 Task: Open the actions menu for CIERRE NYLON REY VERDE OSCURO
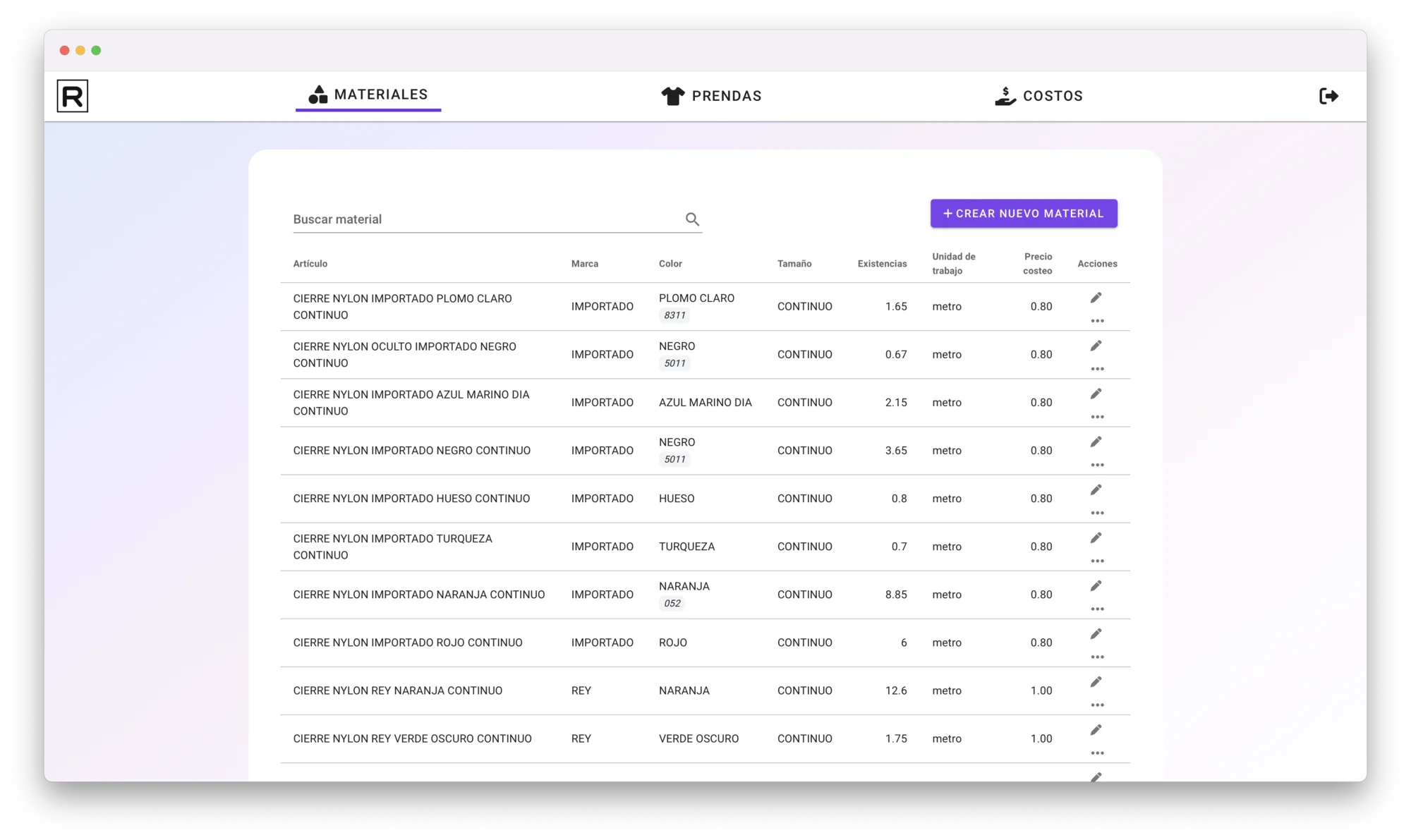click(x=1098, y=753)
